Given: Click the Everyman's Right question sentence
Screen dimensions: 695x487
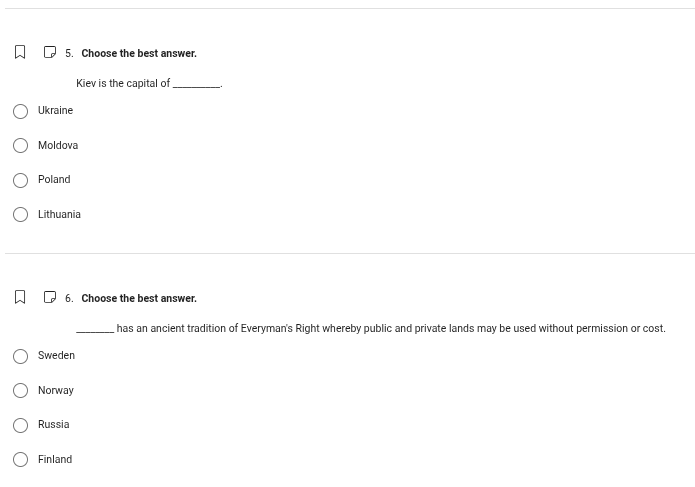Looking at the screenshot, I should pyautogui.click(x=390, y=328).
